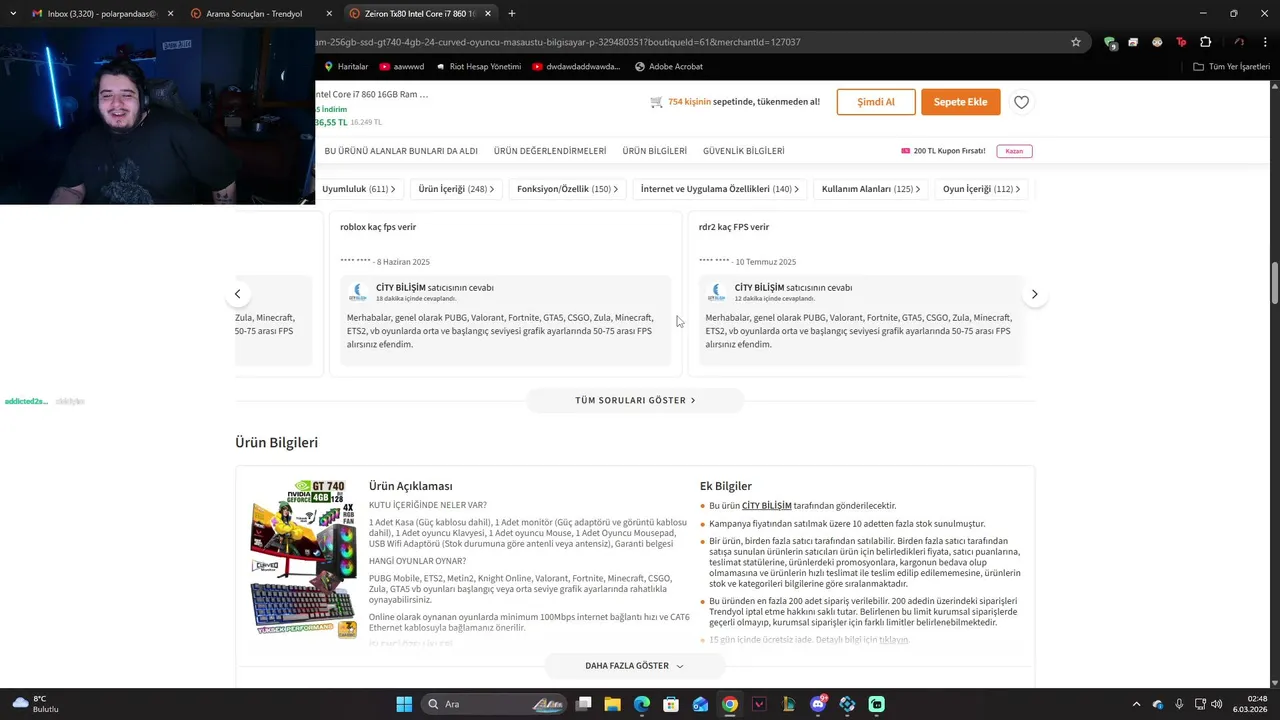Image resolution: width=1280 pixels, height=720 pixels.
Task: Click the page vertical scrollbar thumb
Action: tap(1274, 283)
